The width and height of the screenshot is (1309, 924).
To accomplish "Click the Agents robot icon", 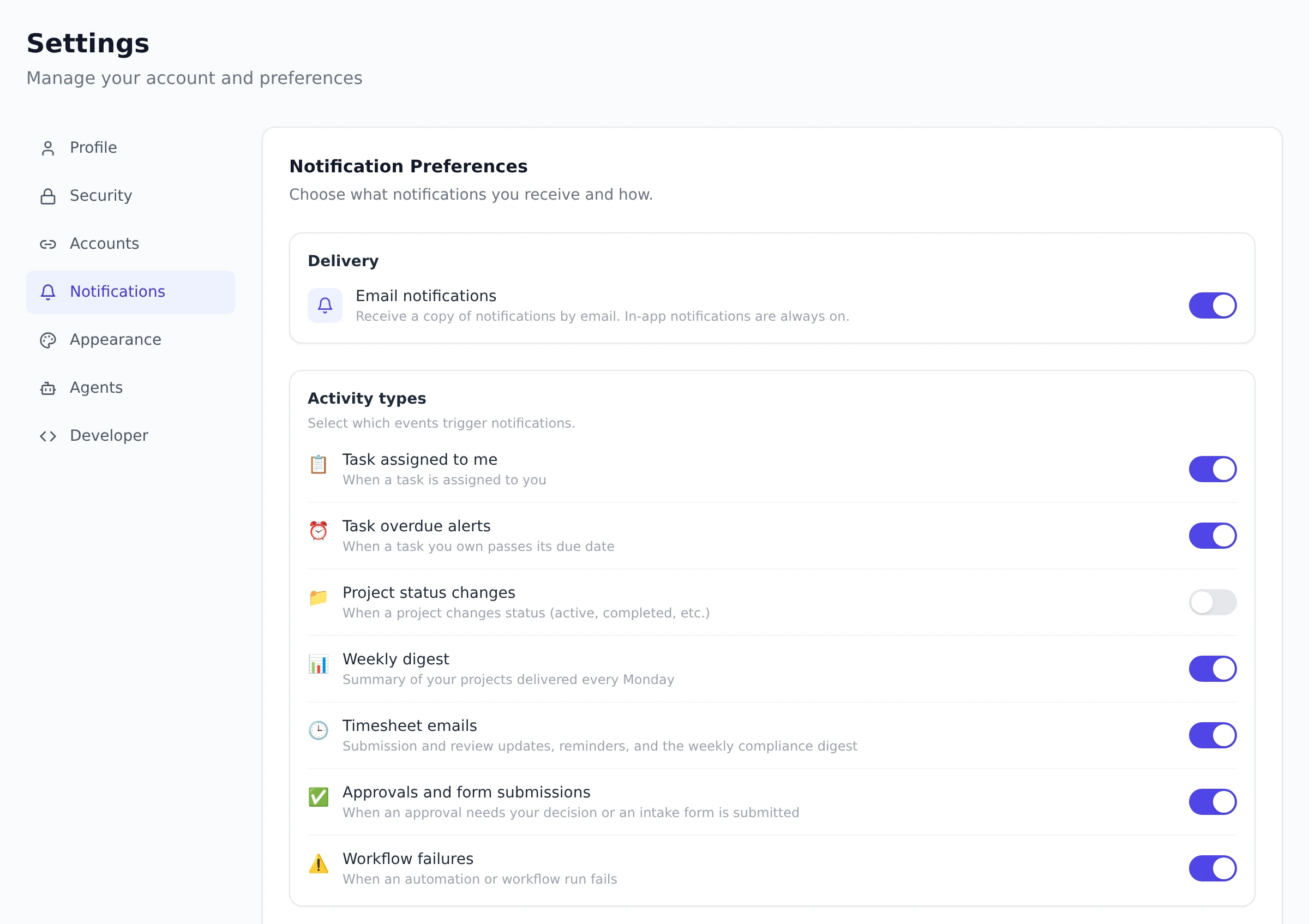I will point(48,388).
